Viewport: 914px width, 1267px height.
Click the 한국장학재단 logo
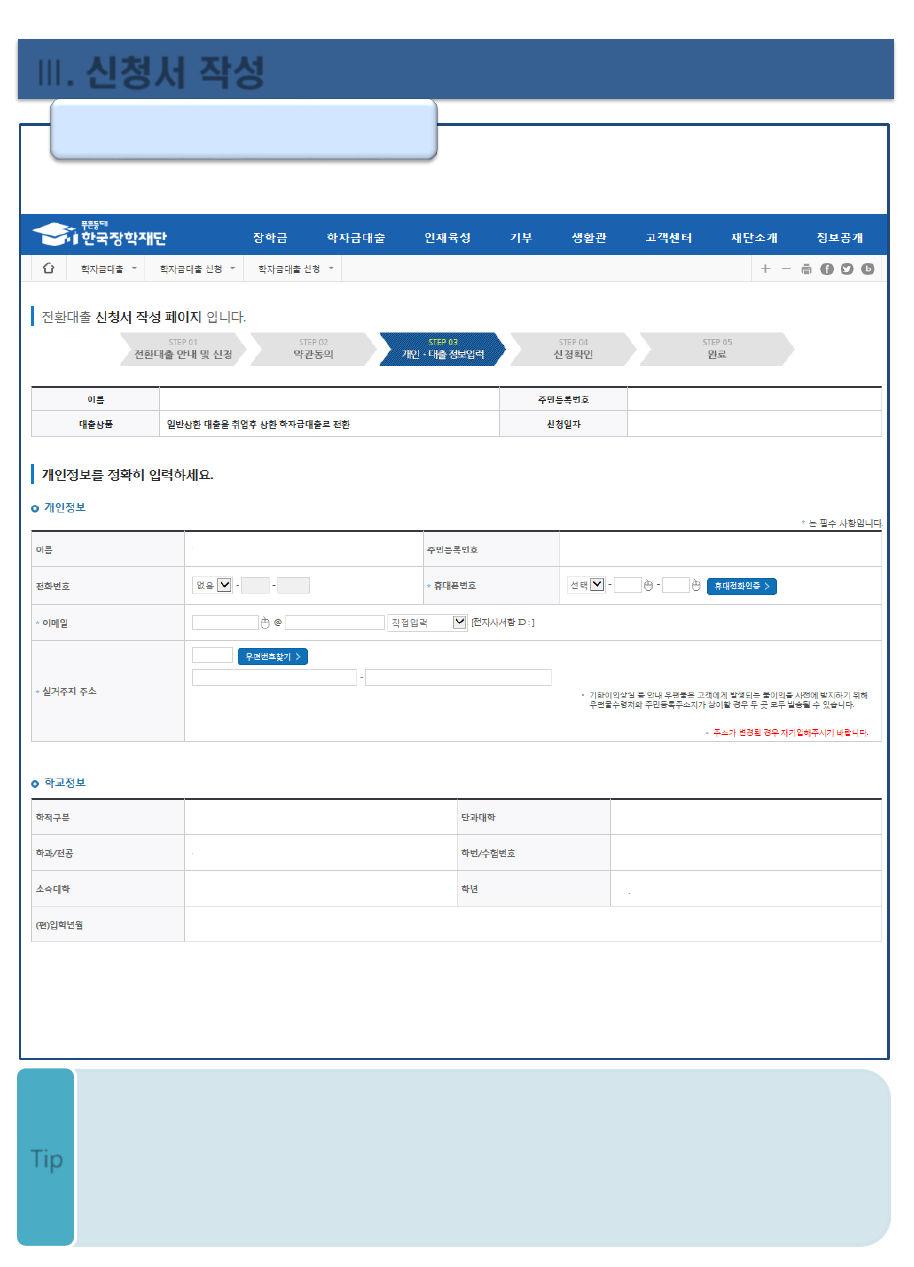(100, 236)
